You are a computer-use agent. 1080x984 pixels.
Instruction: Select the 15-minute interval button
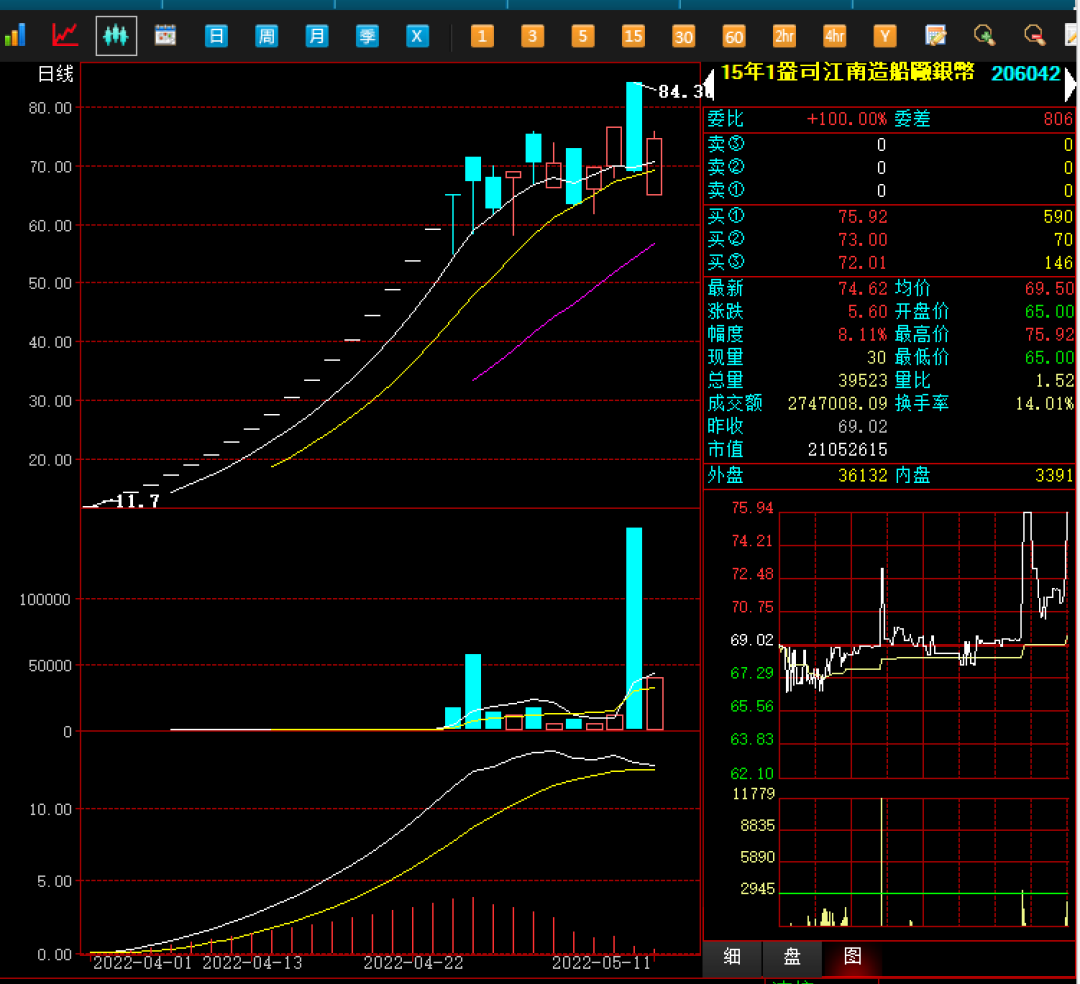point(633,36)
